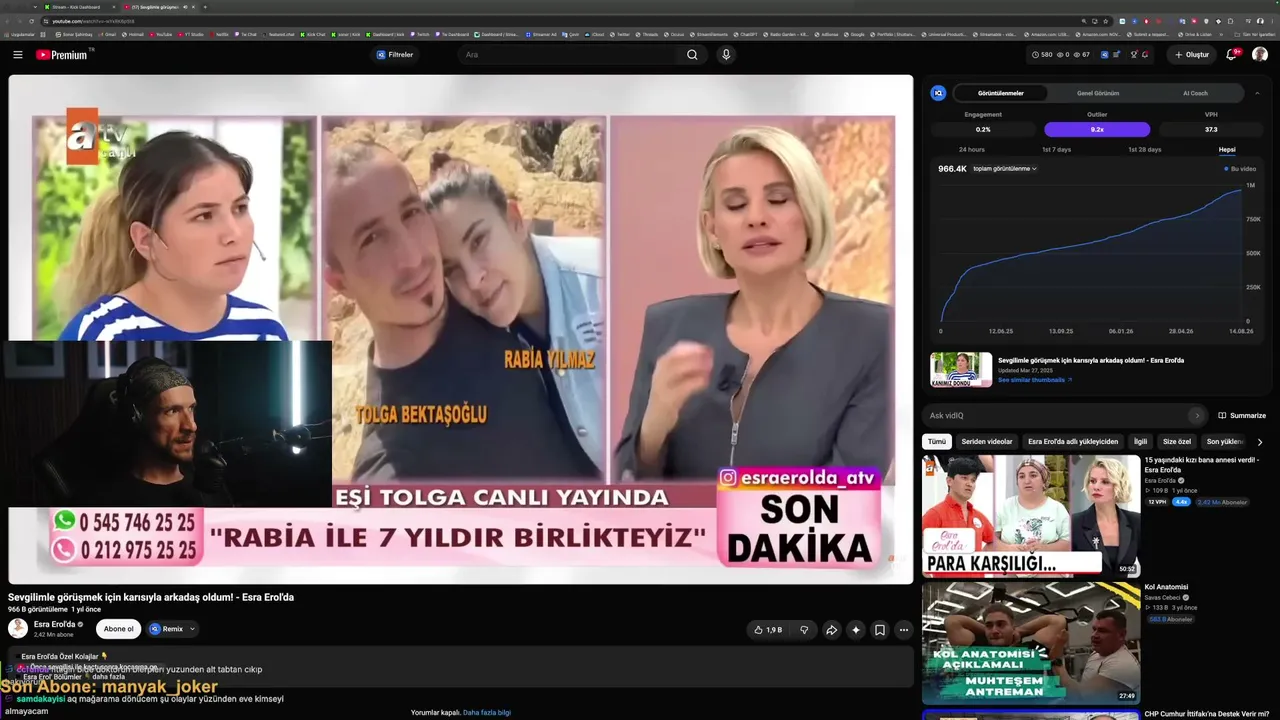Image resolution: width=1280 pixels, height=720 pixels.
Task: Open 'Daha fazla bilgi' comments link
Action: (x=487, y=712)
